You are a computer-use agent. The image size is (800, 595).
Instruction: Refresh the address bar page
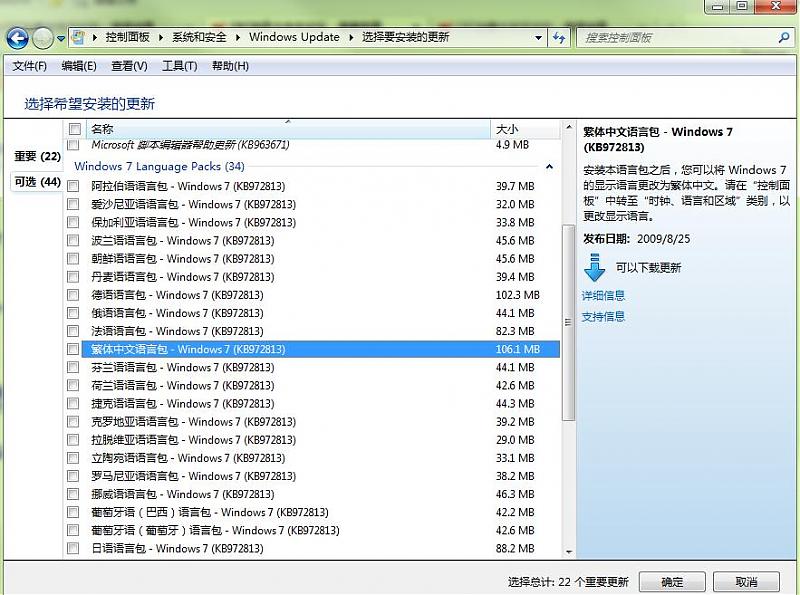pyautogui.click(x=559, y=37)
